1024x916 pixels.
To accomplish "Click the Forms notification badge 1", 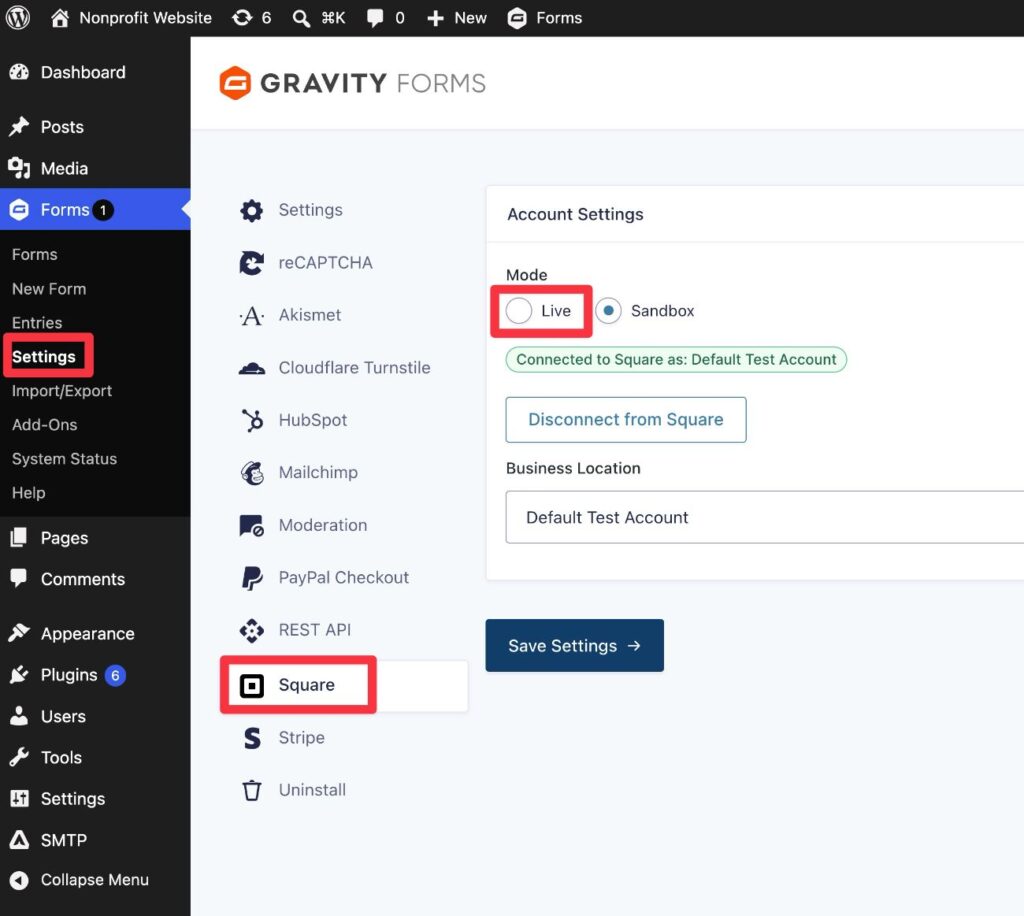I will point(103,210).
